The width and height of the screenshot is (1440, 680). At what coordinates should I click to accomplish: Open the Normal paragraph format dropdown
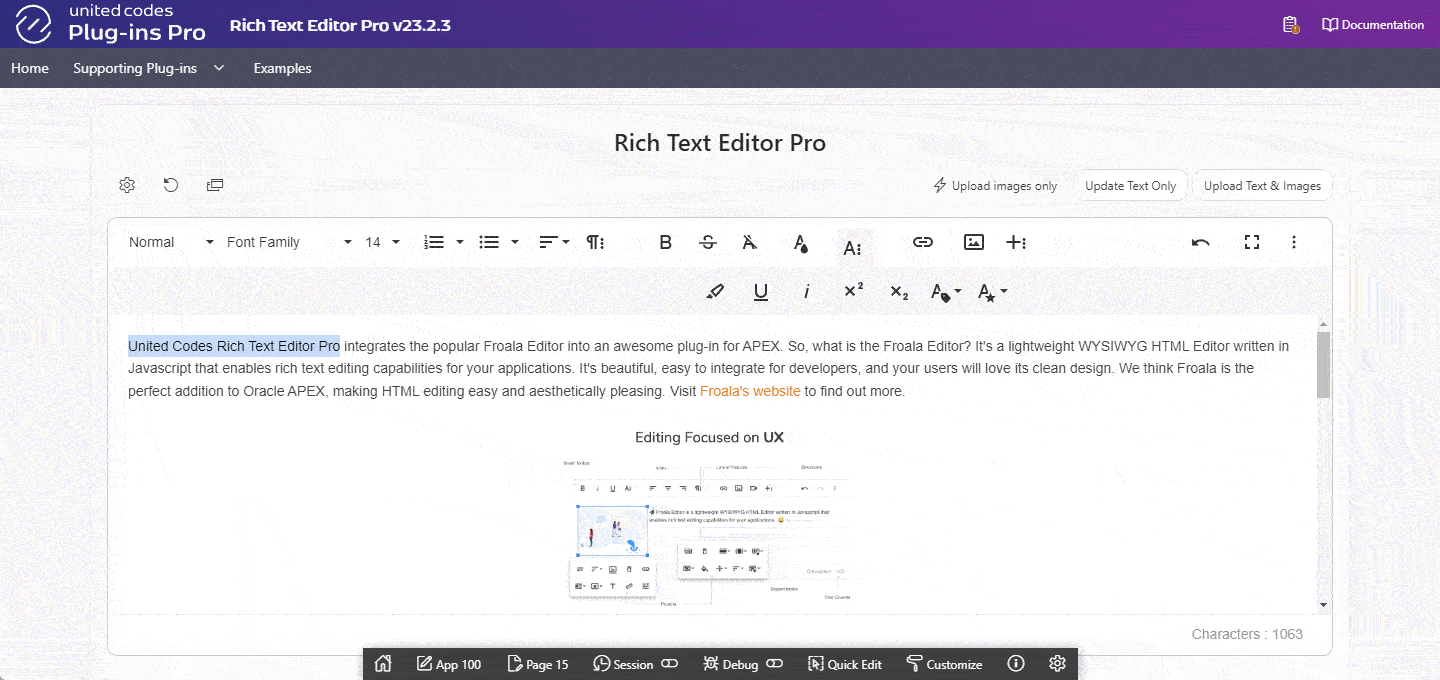coord(171,242)
